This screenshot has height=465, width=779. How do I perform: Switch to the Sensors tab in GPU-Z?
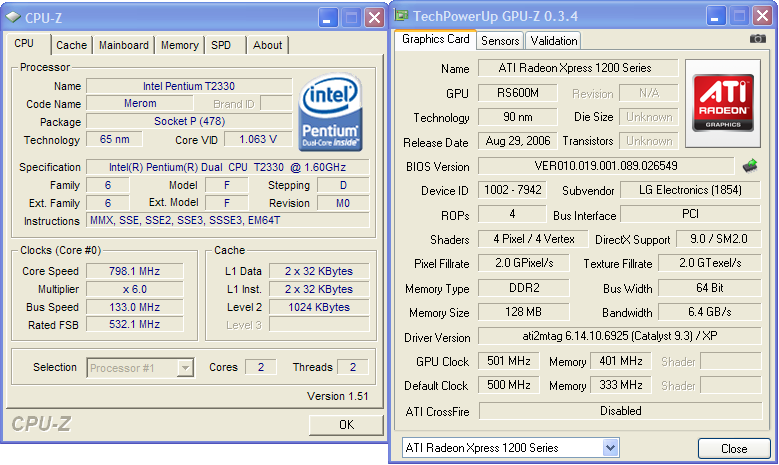click(x=500, y=41)
